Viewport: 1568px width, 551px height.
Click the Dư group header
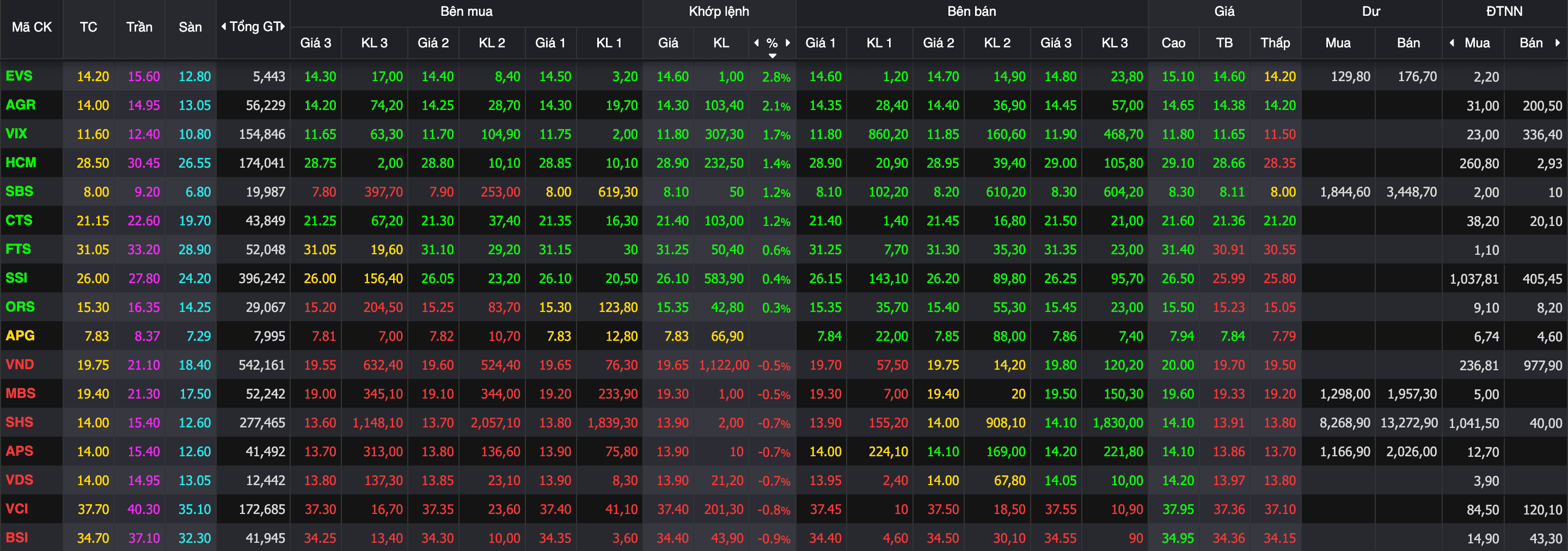[1371, 11]
